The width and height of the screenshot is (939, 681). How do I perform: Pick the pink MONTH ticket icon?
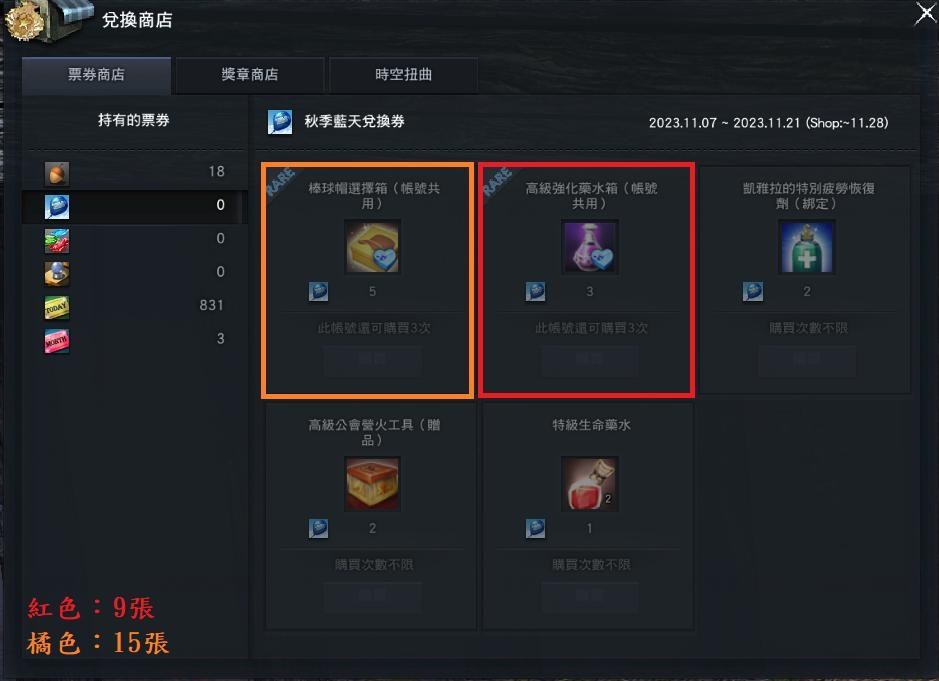pyautogui.click(x=57, y=341)
